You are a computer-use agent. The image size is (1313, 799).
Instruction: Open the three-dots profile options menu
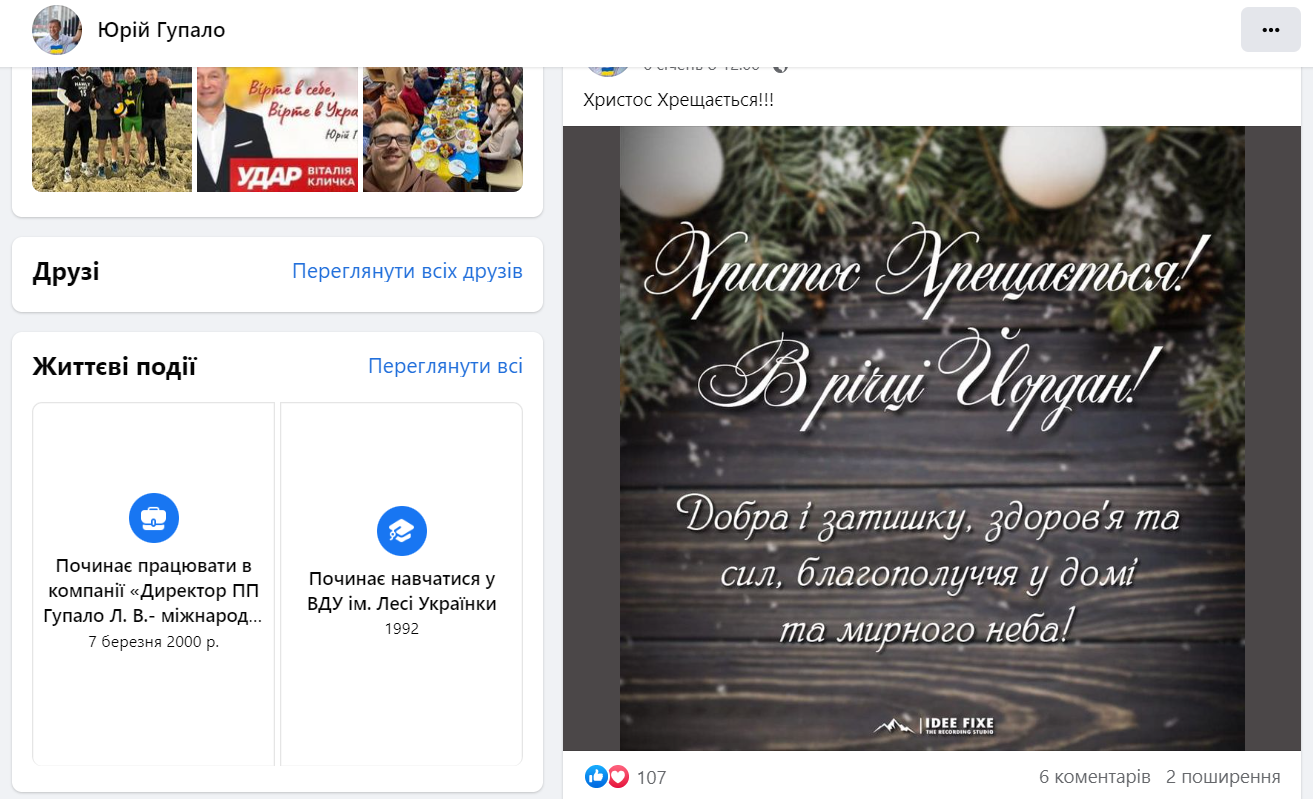[1270, 30]
